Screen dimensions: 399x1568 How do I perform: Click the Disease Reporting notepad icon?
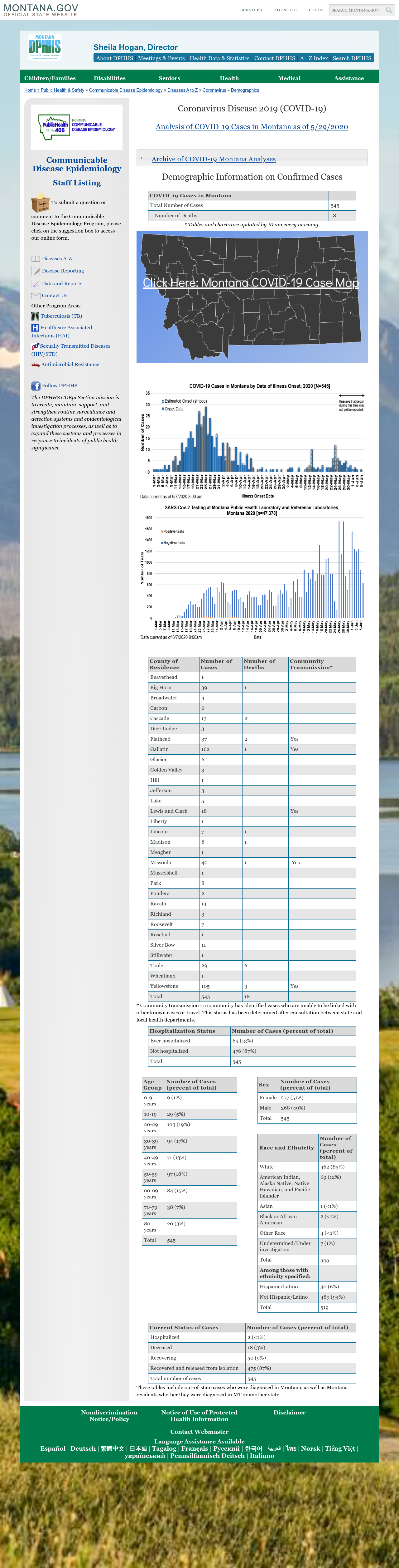tap(35, 271)
